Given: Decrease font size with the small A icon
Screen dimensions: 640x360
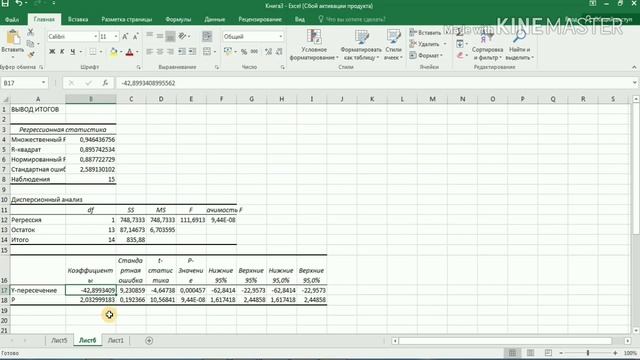Looking at the screenshot, I should coord(136,37).
